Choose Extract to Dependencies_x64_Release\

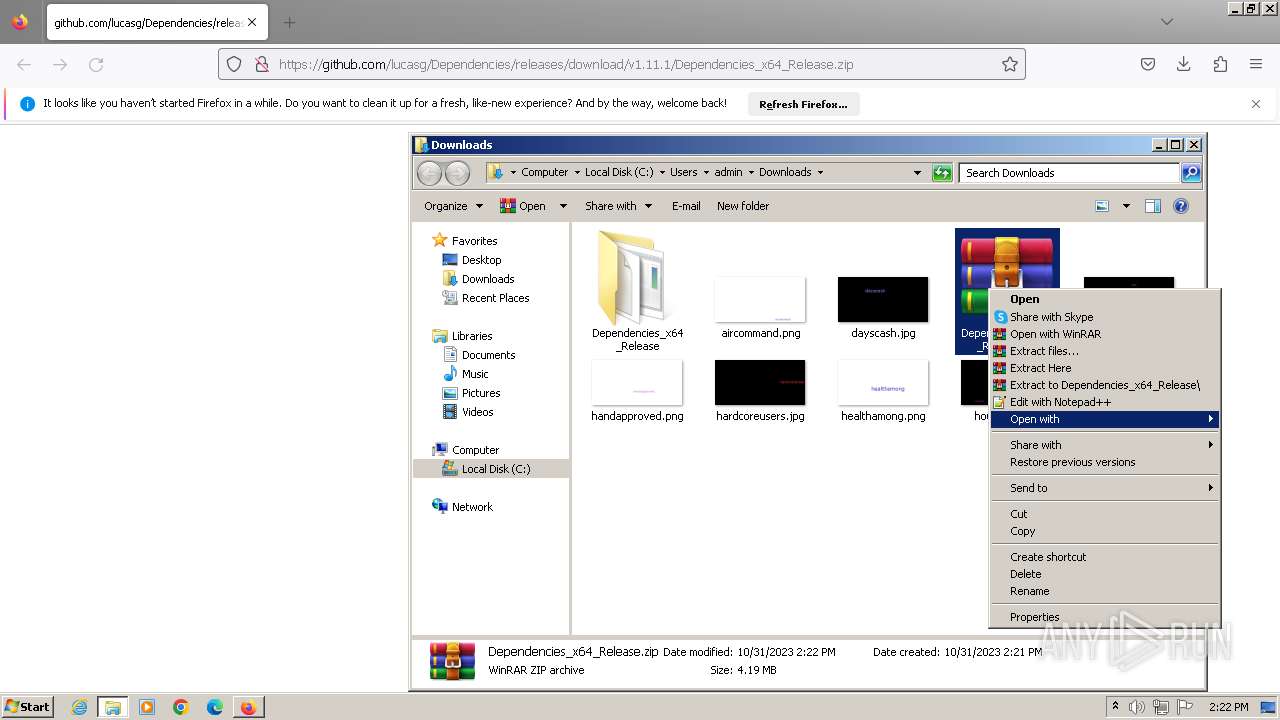click(x=1105, y=385)
